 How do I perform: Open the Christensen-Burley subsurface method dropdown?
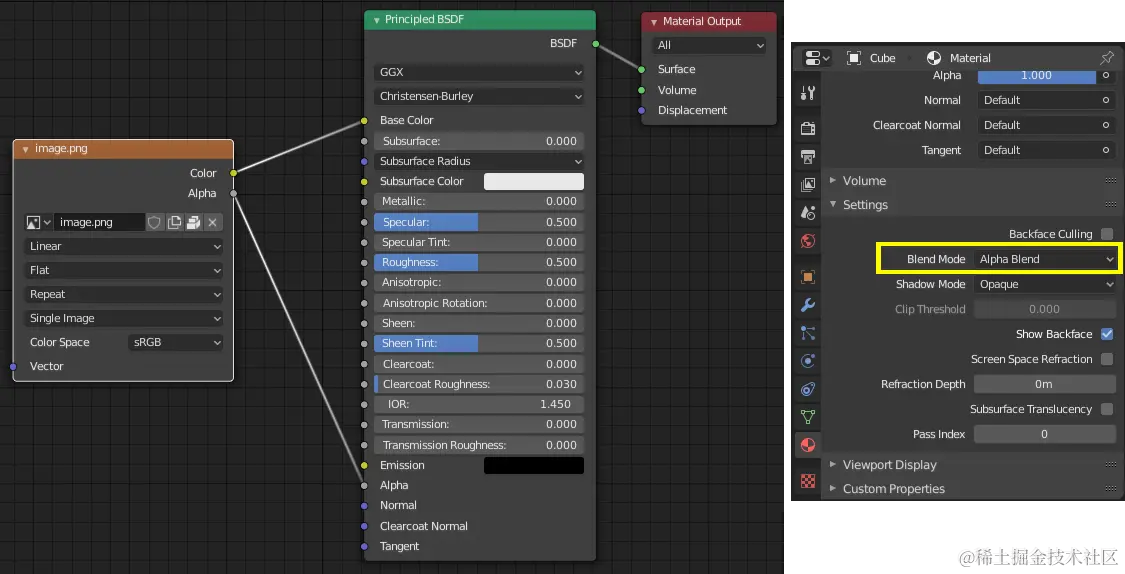479,96
